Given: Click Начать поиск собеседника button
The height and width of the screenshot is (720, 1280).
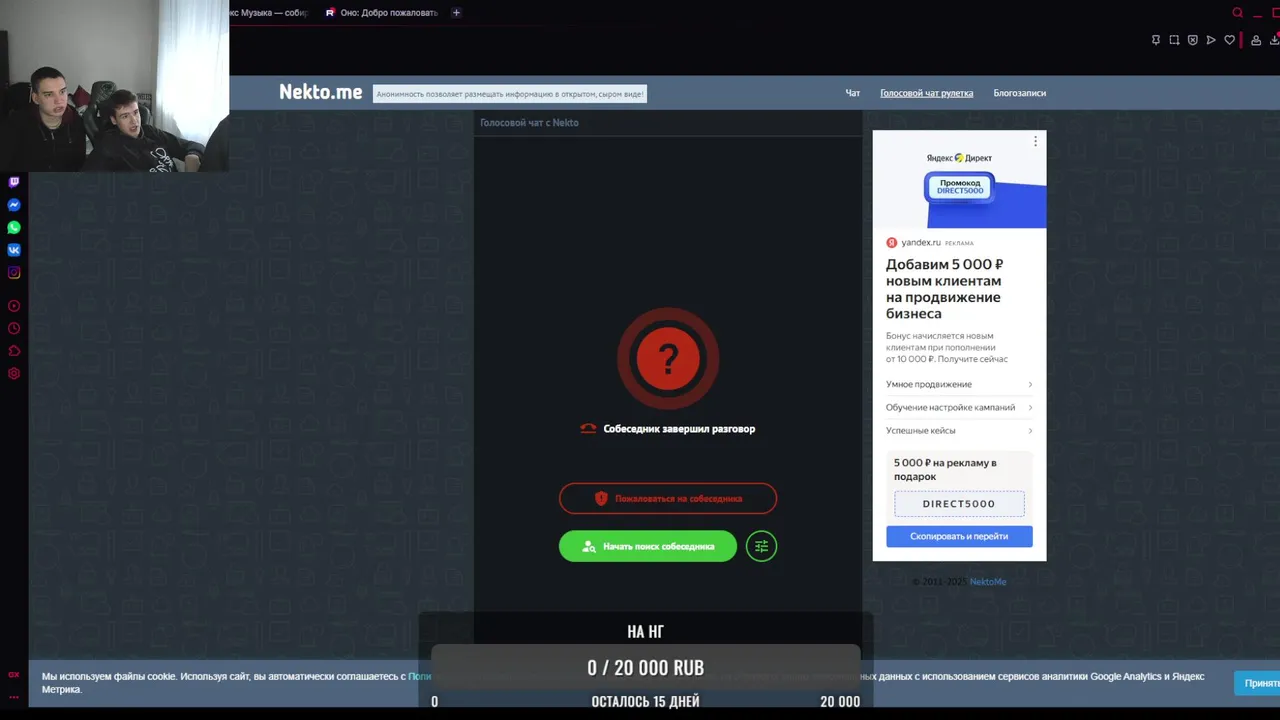Looking at the screenshot, I should [x=648, y=546].
